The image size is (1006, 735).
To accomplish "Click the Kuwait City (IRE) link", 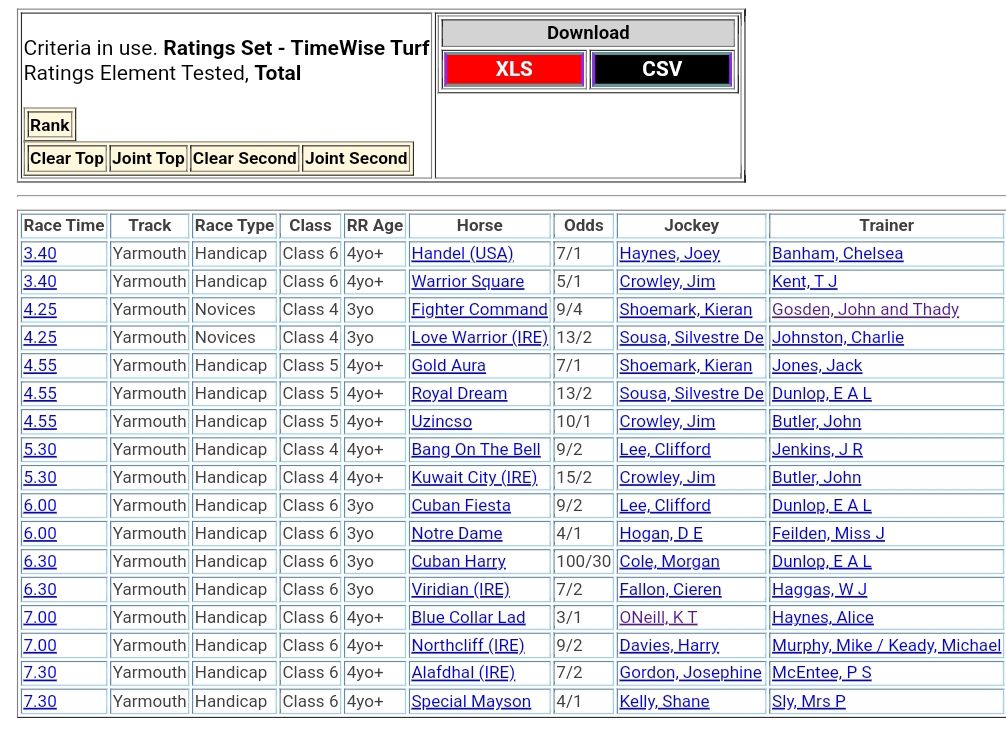I will 474,478.
